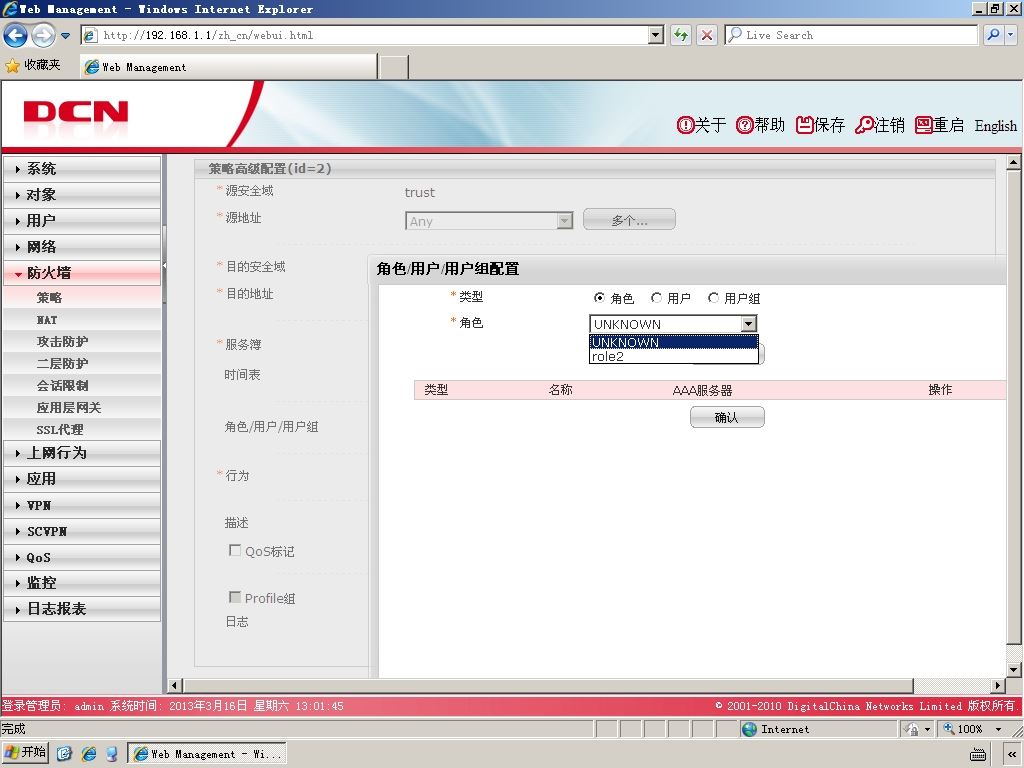
Task: Click the new tab button
Action: tap(393, 67)
